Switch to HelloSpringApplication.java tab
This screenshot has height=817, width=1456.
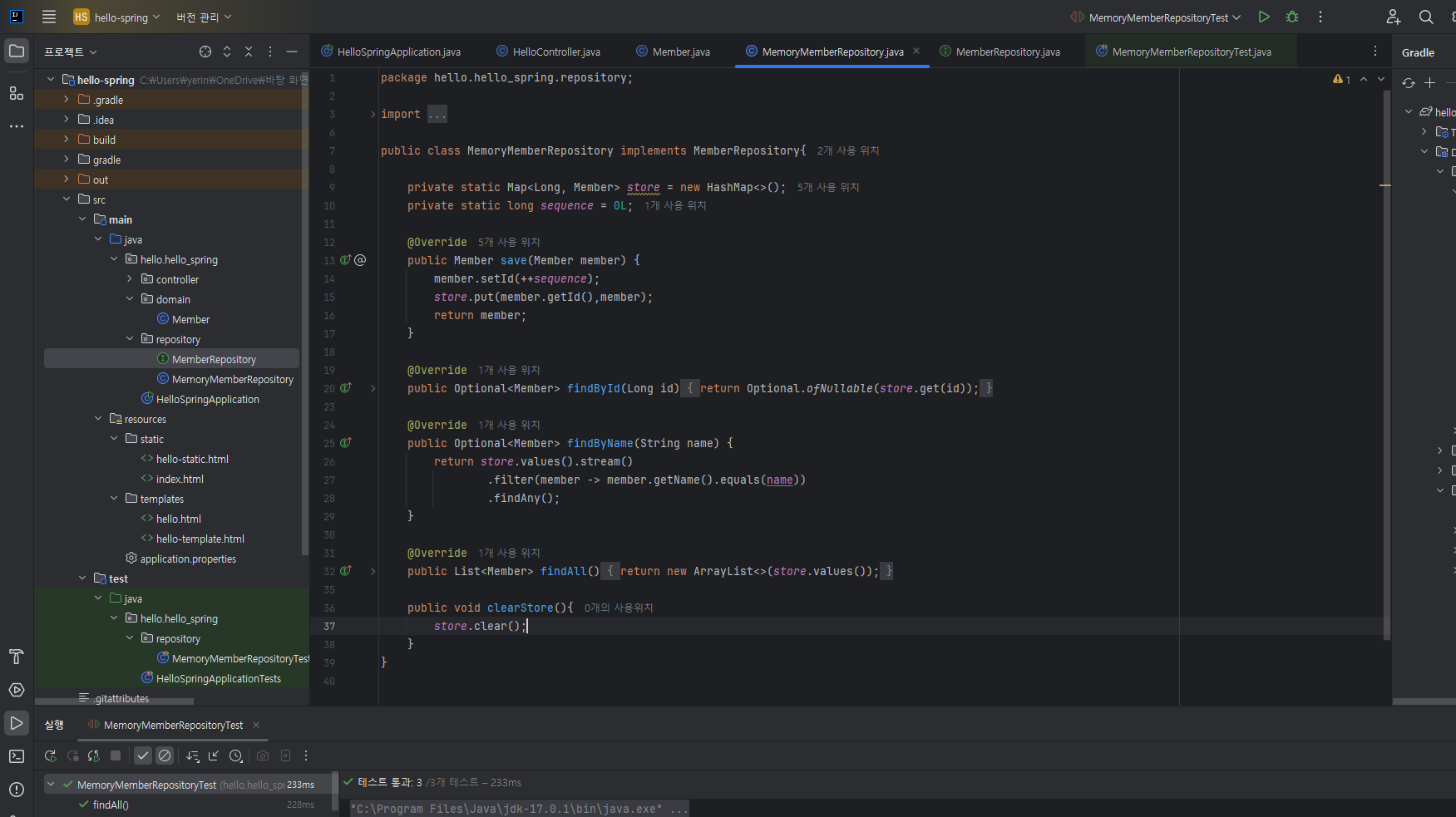coord(391,52)
